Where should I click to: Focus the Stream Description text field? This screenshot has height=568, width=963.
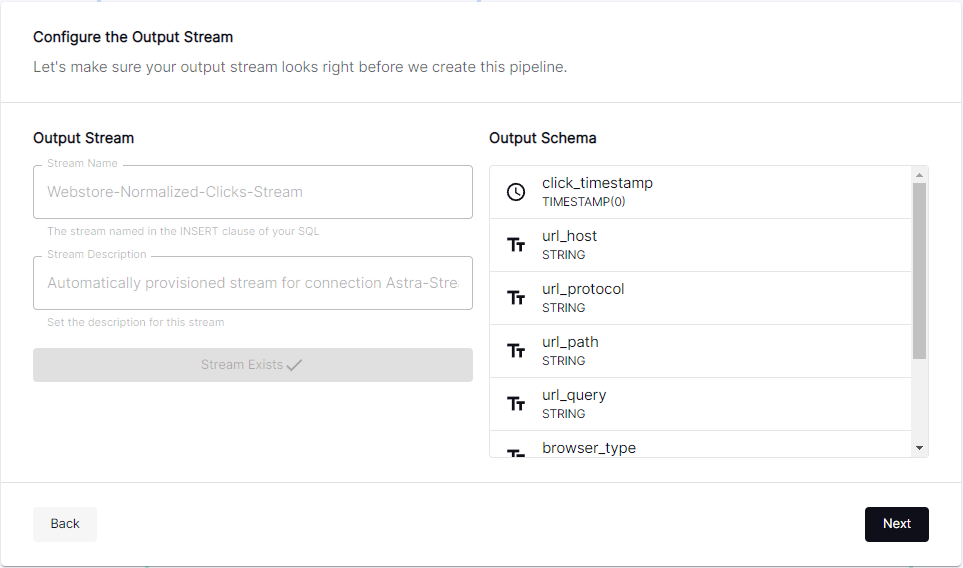pos(253,283)
